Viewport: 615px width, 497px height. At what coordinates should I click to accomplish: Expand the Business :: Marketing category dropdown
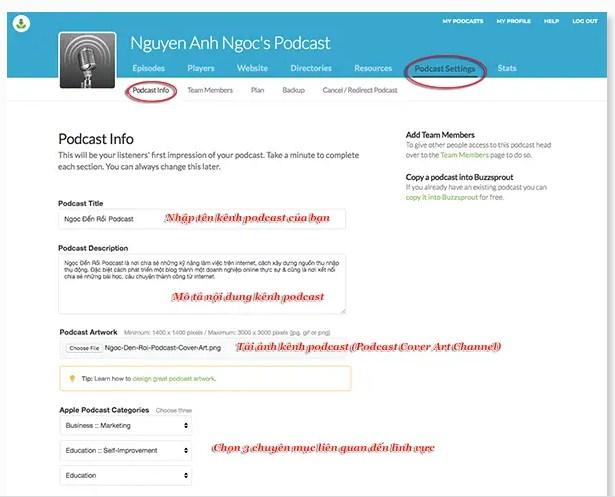pos(125,424)
